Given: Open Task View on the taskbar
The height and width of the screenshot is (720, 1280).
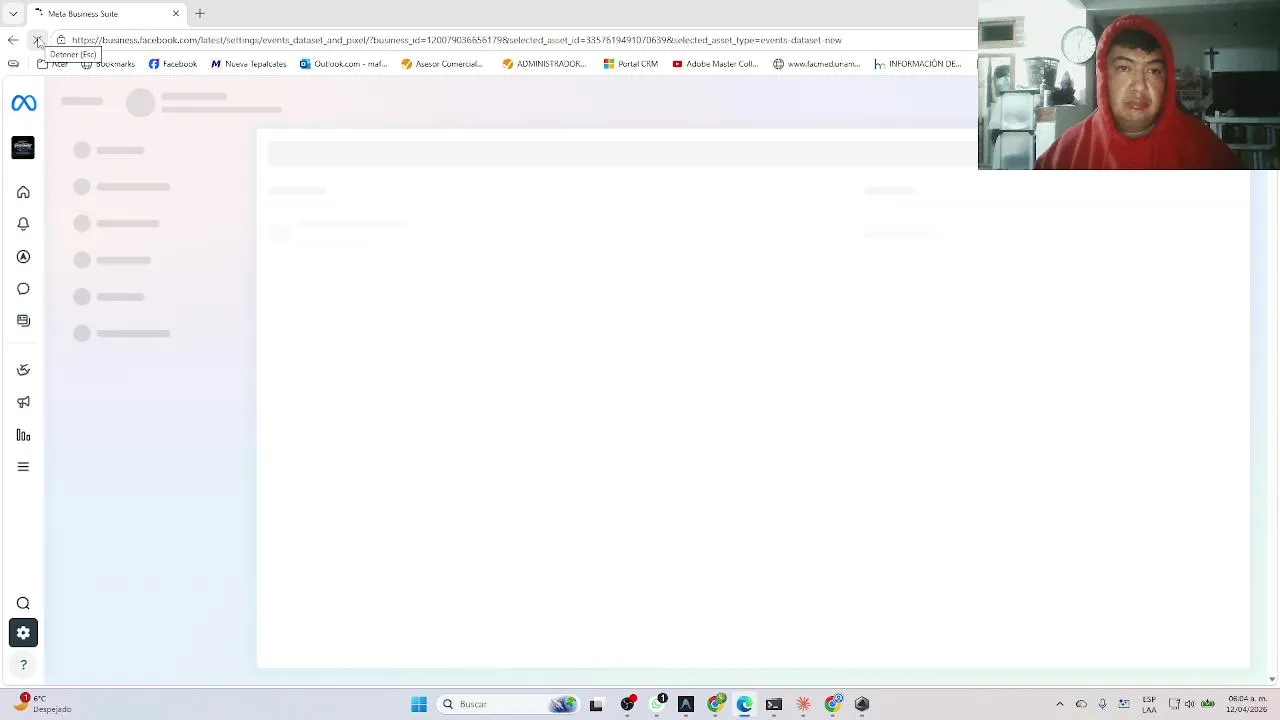Looking at the screenshot, I should tap(596, 704).
